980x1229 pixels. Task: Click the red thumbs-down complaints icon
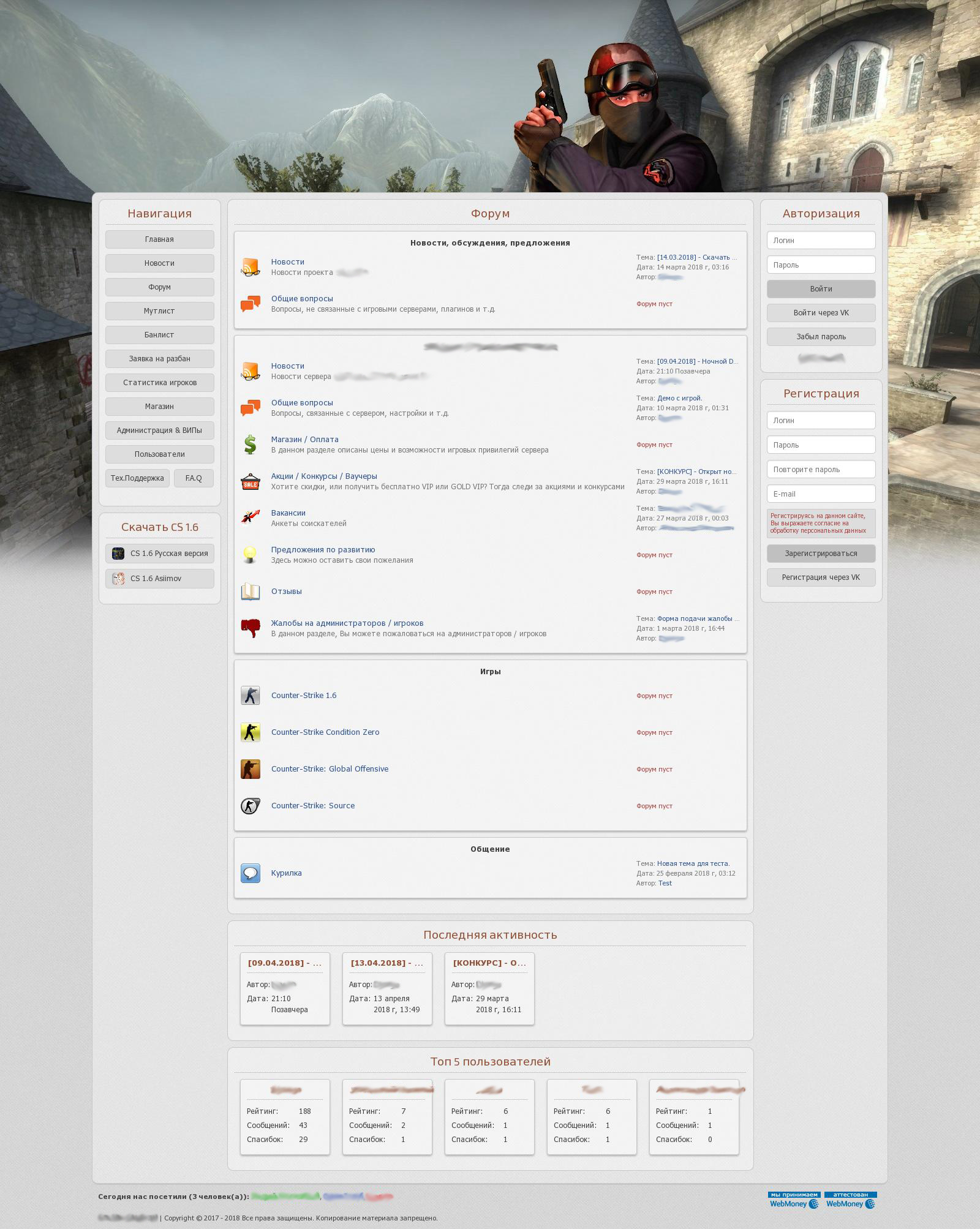[251, 628]
